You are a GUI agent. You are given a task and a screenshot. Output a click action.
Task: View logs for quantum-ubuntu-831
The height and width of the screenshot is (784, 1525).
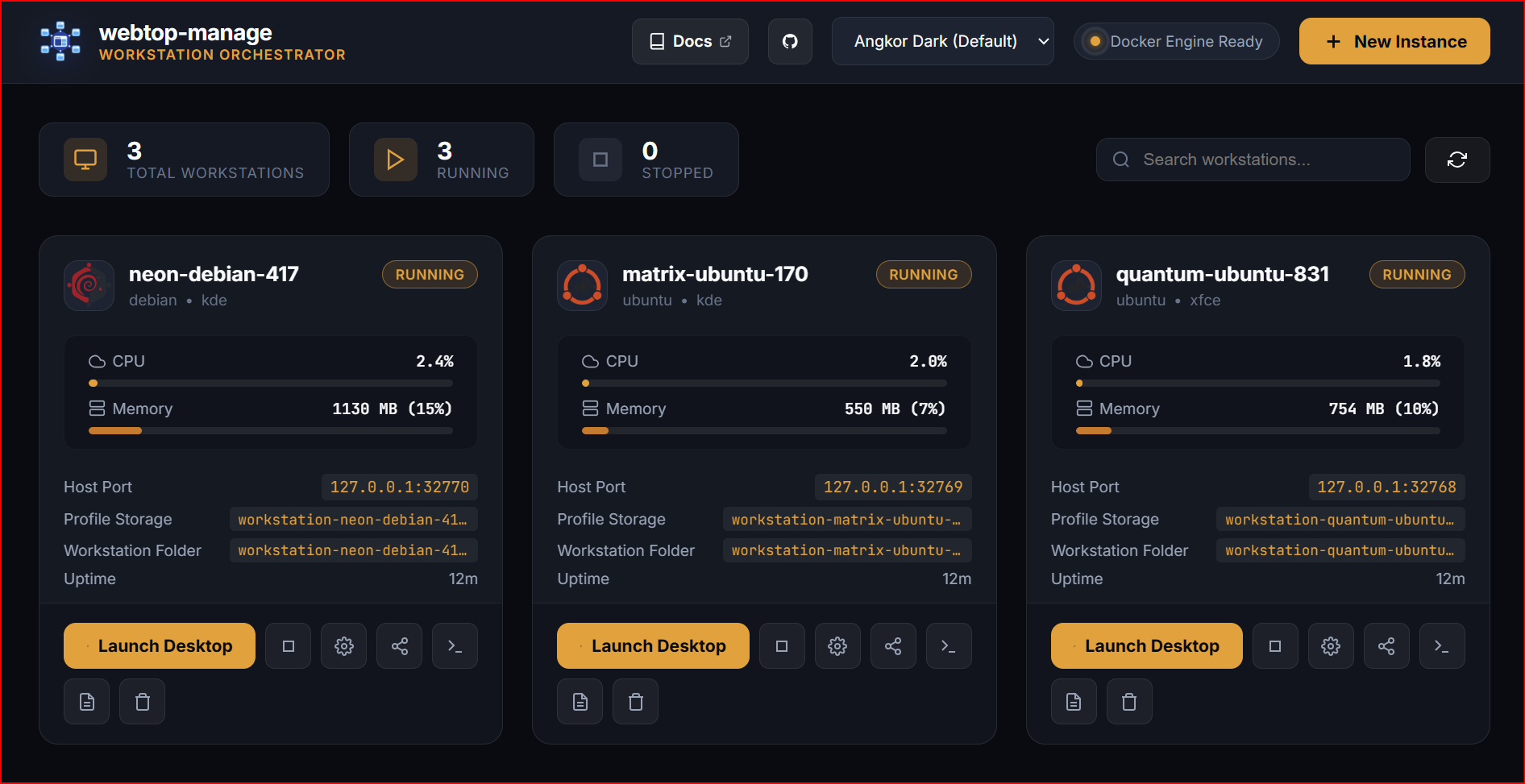click(x=1074, y=702)
